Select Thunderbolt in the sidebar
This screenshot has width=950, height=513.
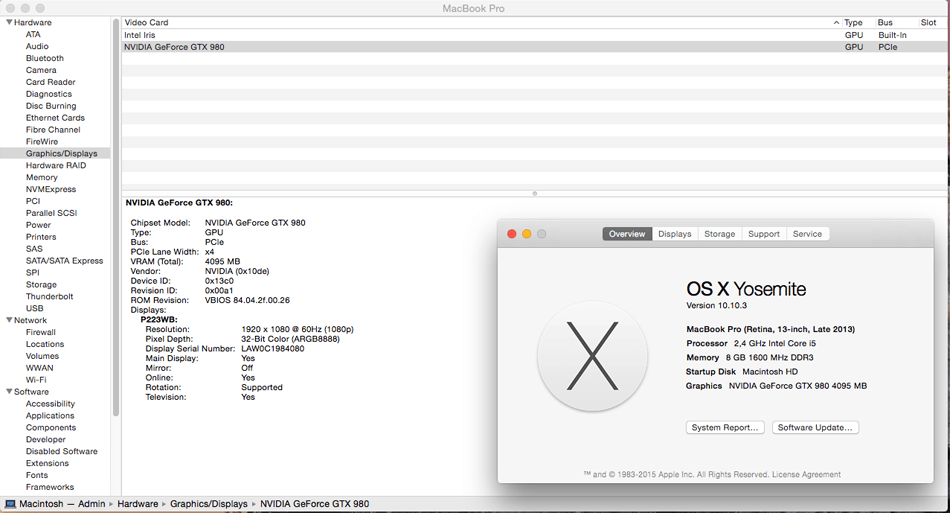[49, 296]
